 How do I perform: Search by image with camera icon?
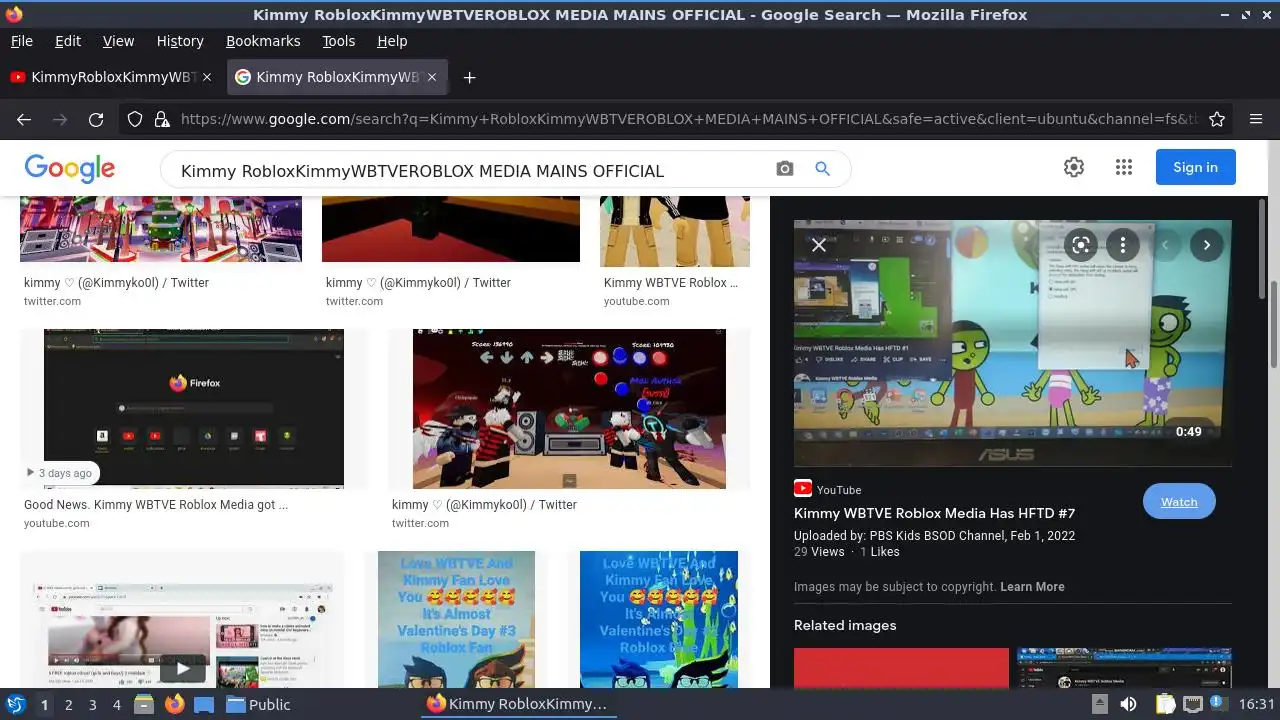tap(785, 169)
